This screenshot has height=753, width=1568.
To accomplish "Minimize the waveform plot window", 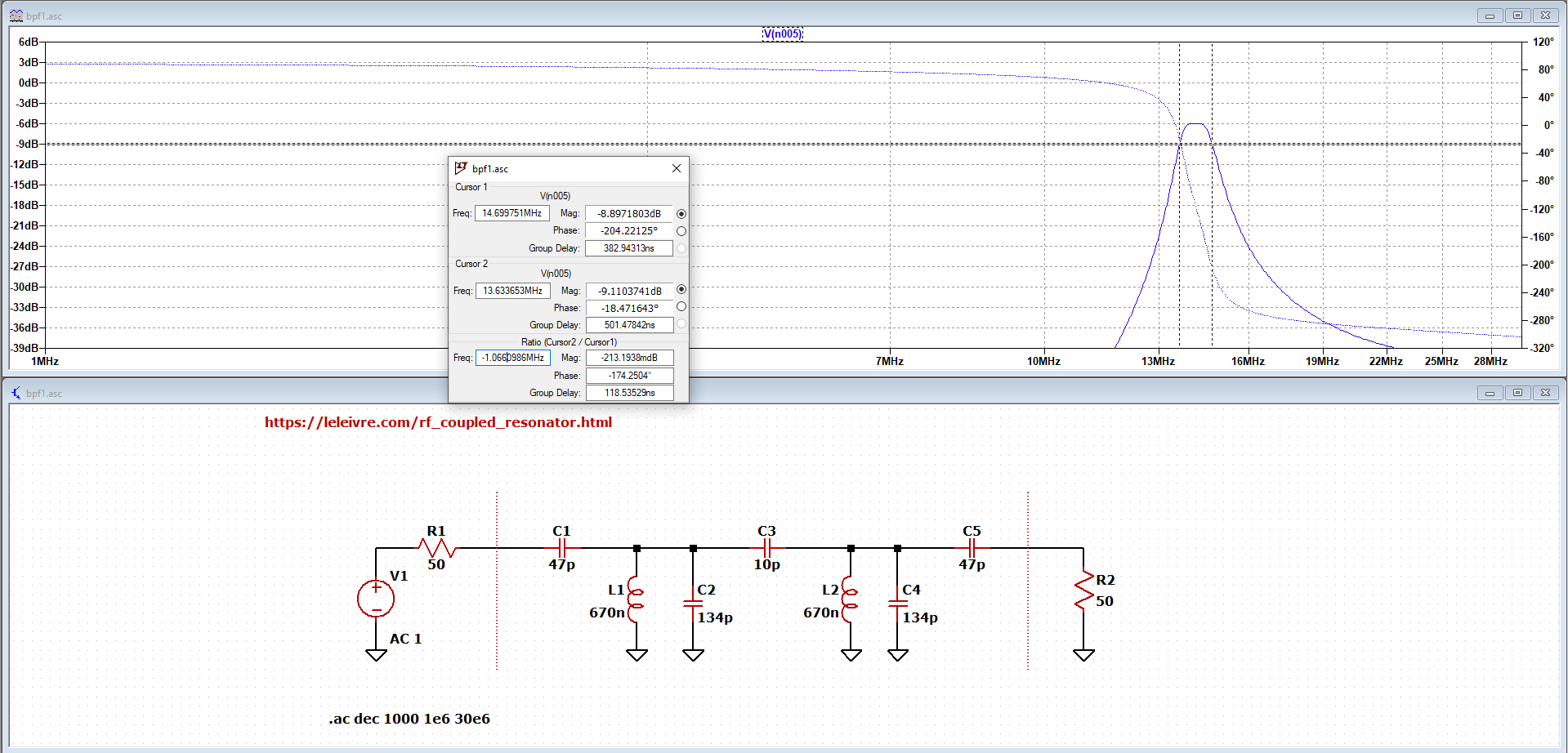I will click(x=1490, y=16).
